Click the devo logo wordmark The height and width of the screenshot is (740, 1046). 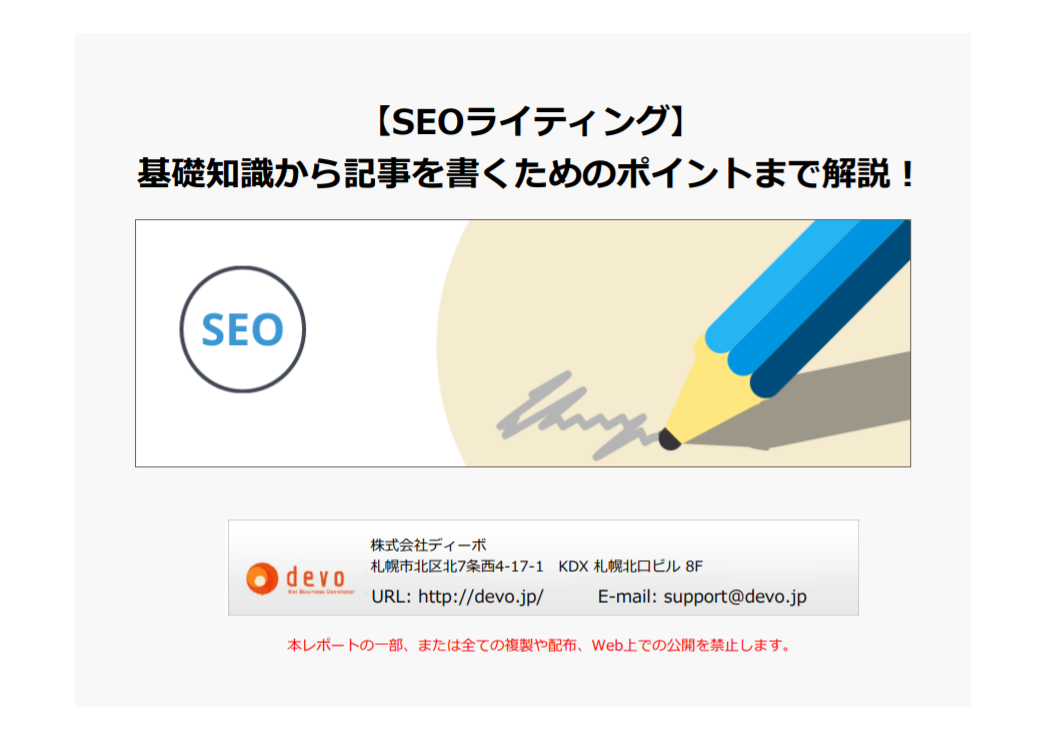point(316,577)
